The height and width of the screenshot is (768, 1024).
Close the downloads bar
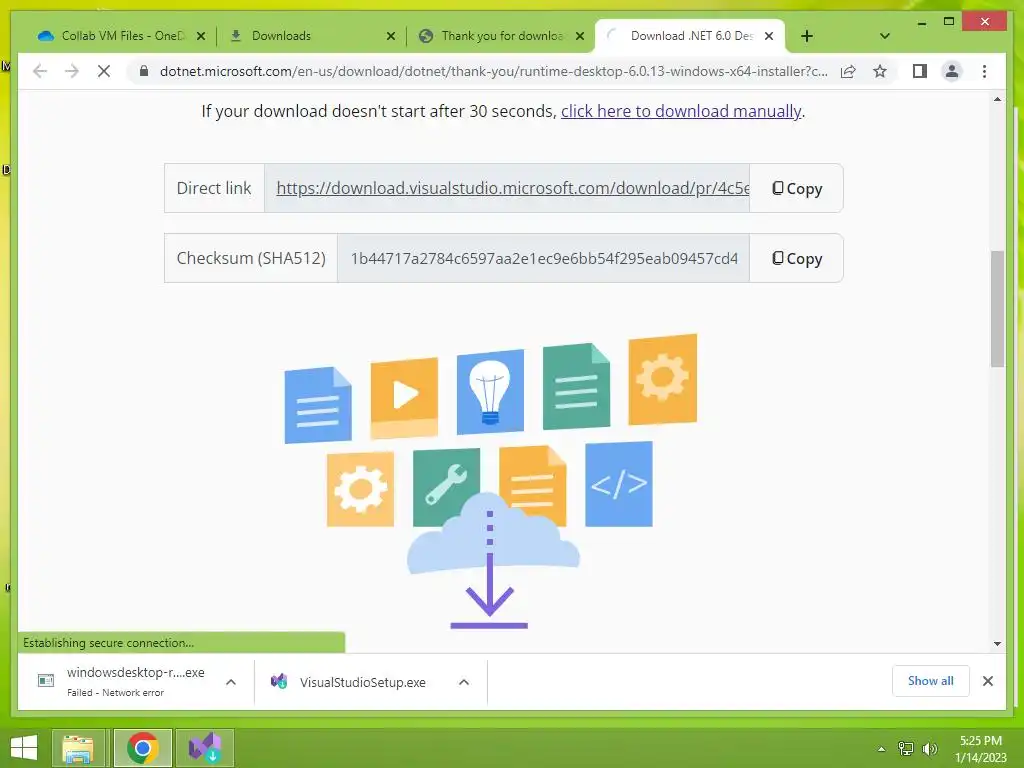point(987,681)
